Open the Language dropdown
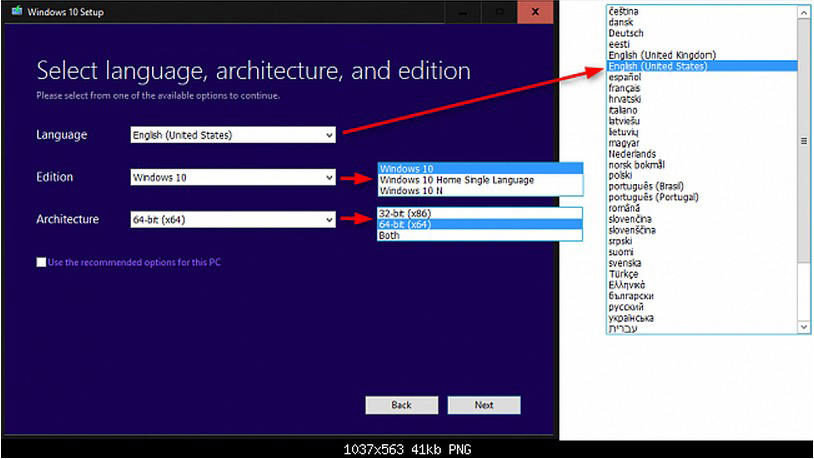This screenshot has height=459, width=814. tap(233, 135)
